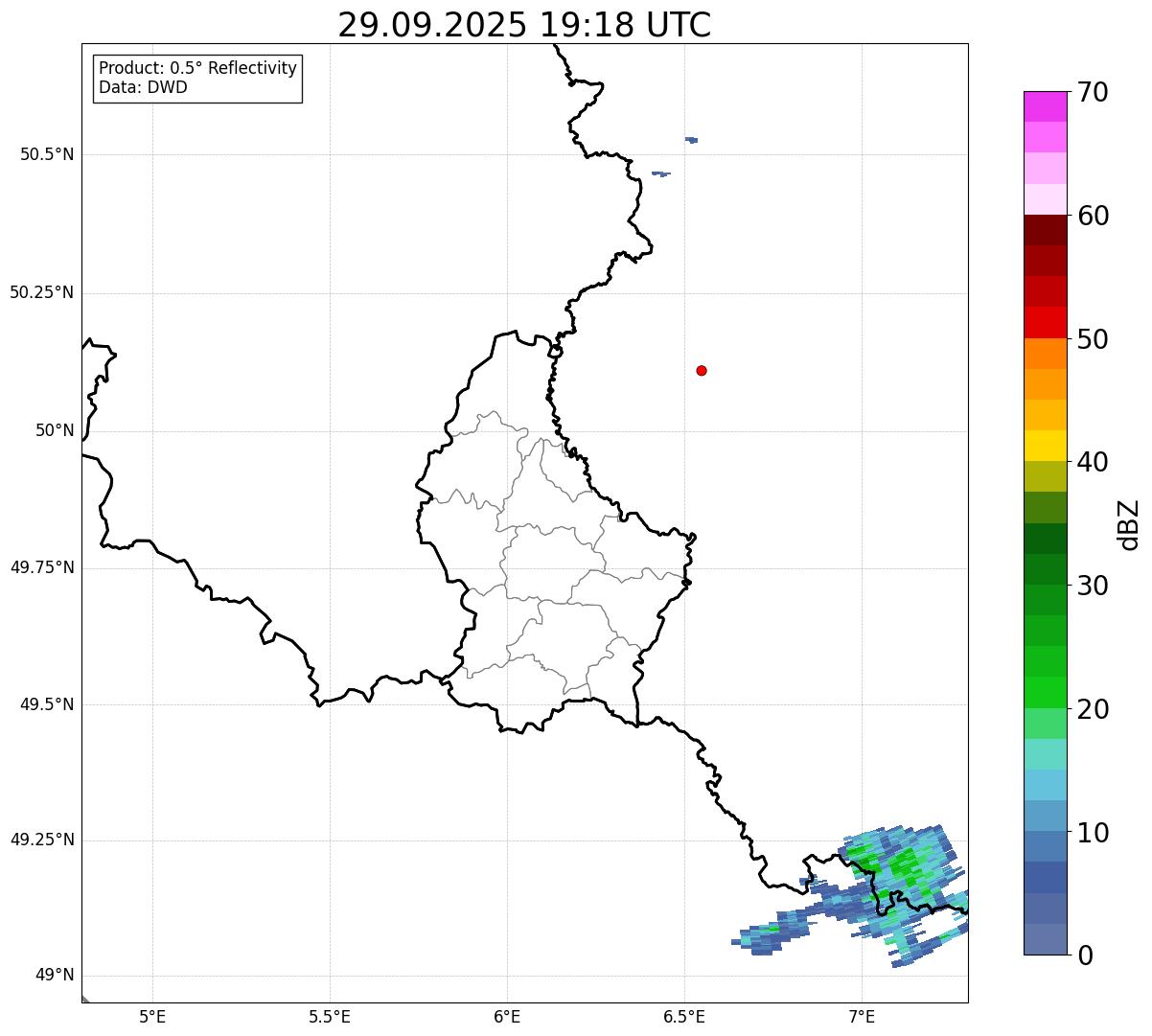Click the 7°E longitude label

click(x=862, y=1016)
